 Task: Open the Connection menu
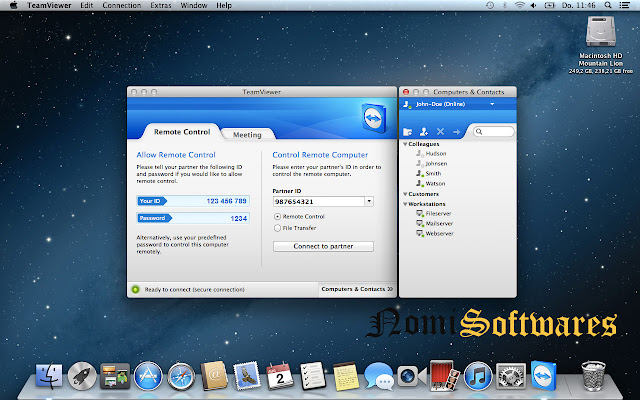pos(122,5)
